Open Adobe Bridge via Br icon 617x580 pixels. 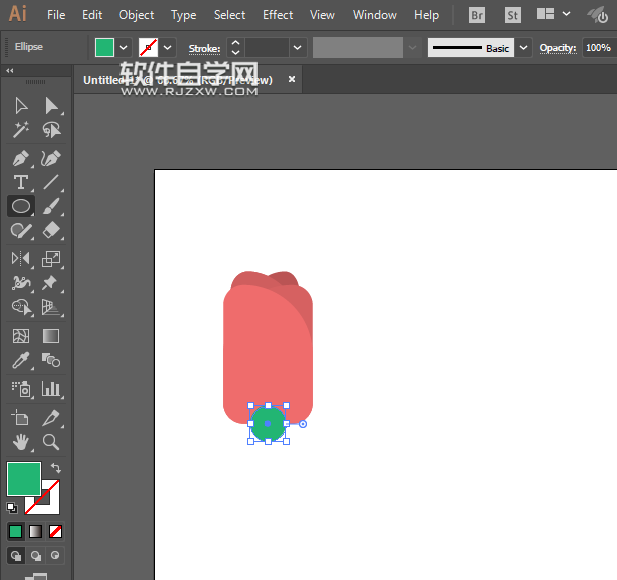(477, 15)
